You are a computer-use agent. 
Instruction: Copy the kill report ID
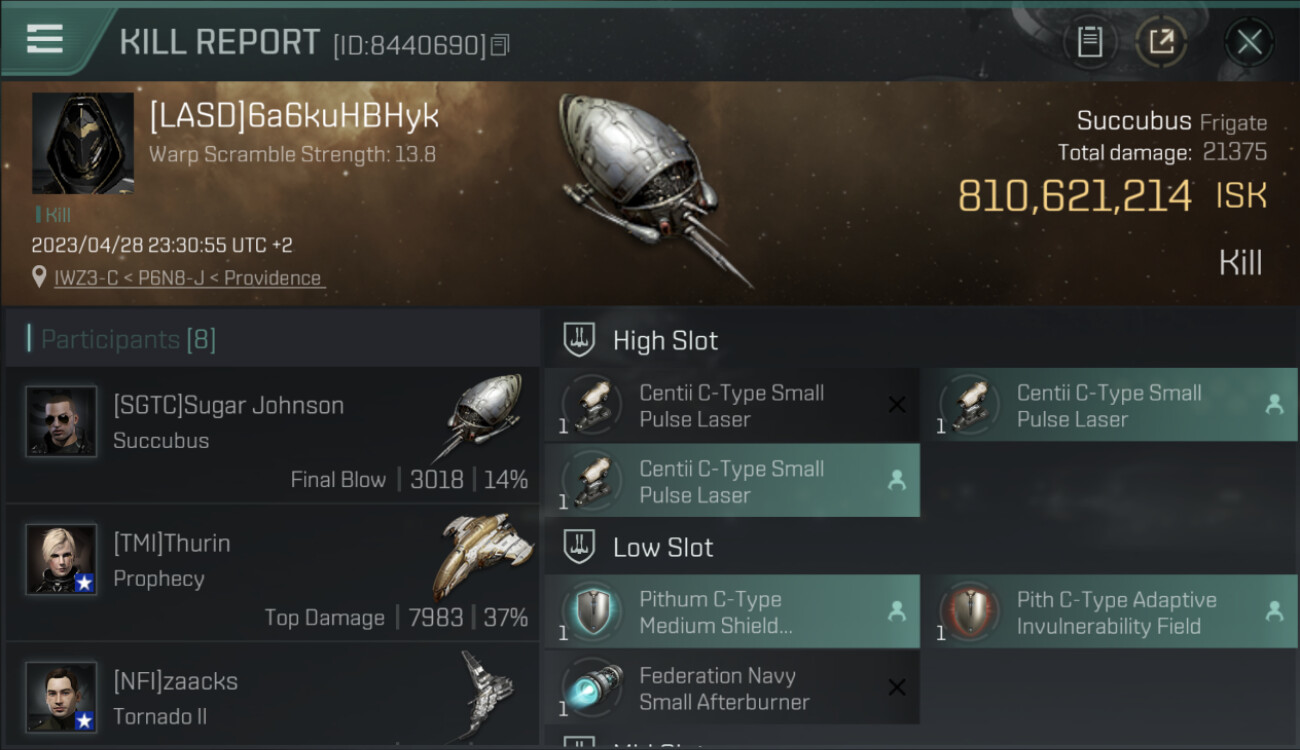click(500, 45)
